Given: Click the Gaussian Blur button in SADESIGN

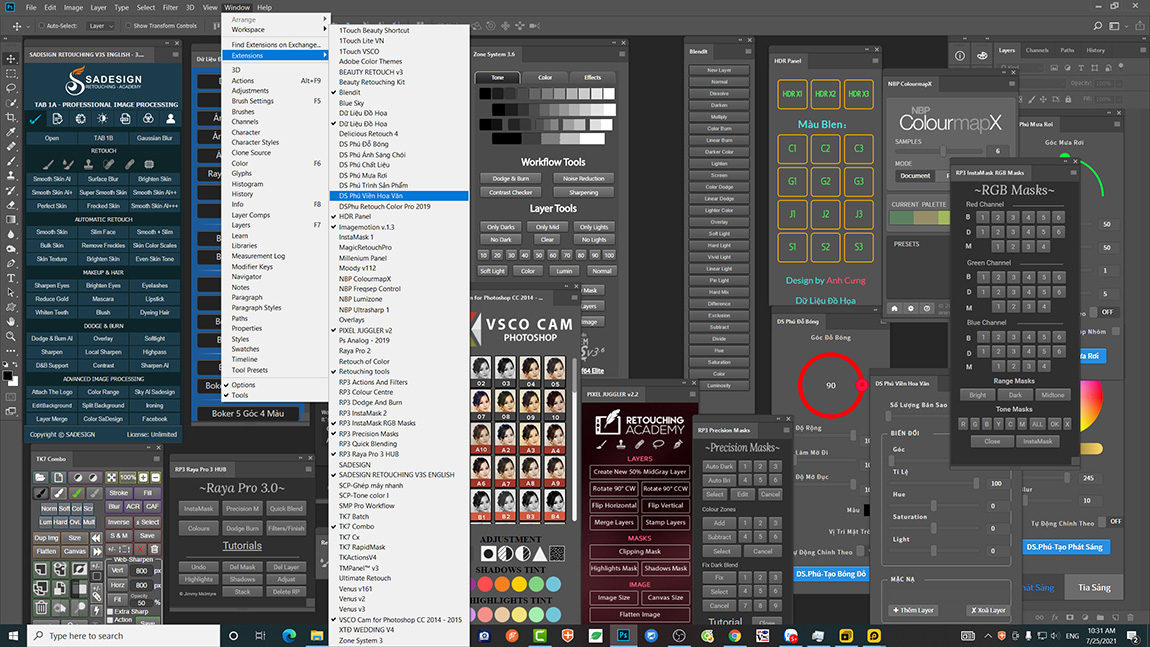Looking at the screenshot, I should pyautogui.click(x=154, y=138).
